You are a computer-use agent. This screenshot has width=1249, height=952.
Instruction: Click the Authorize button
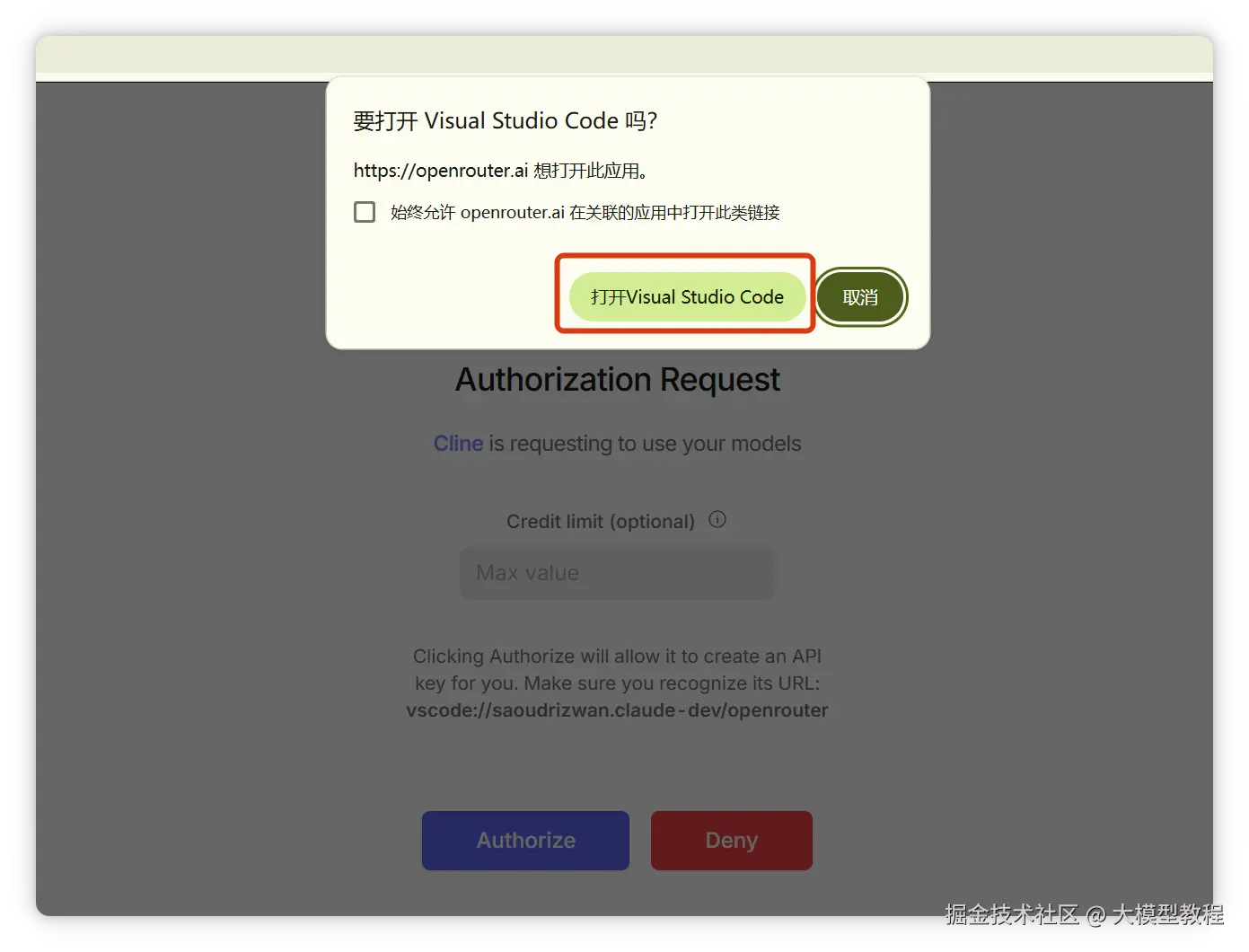point(525,840)
